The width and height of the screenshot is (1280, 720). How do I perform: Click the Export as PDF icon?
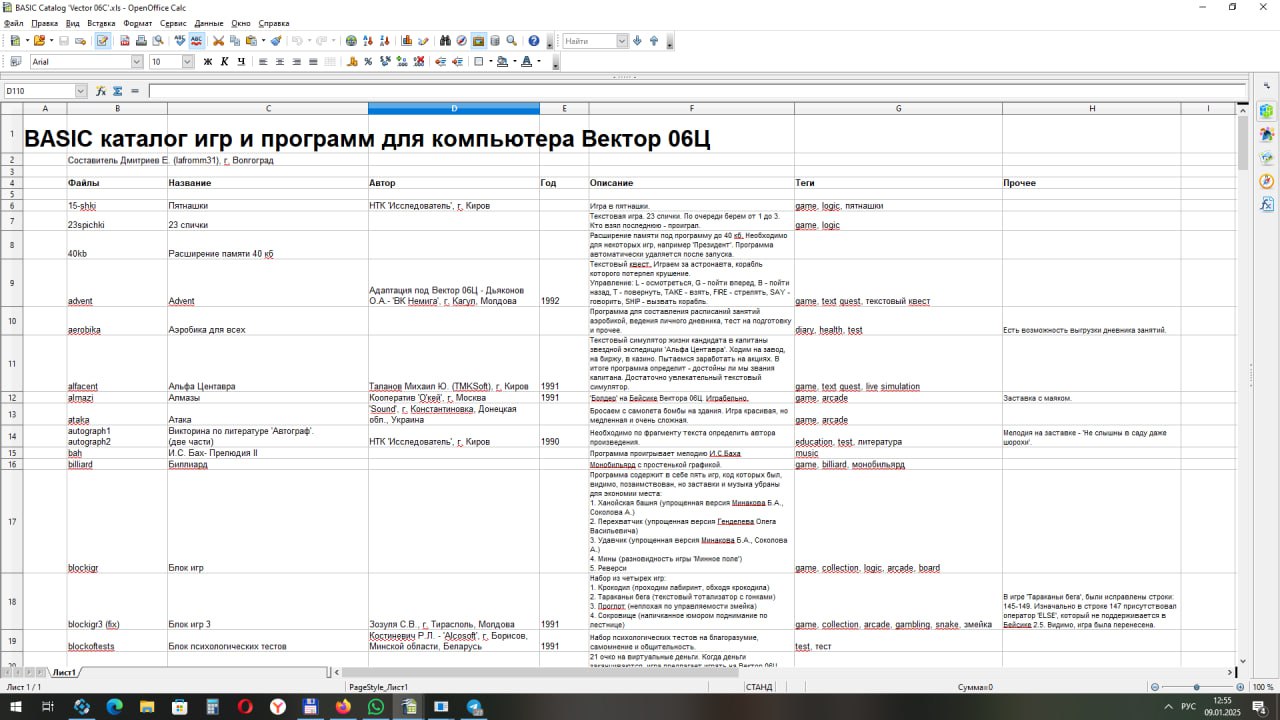125,41
